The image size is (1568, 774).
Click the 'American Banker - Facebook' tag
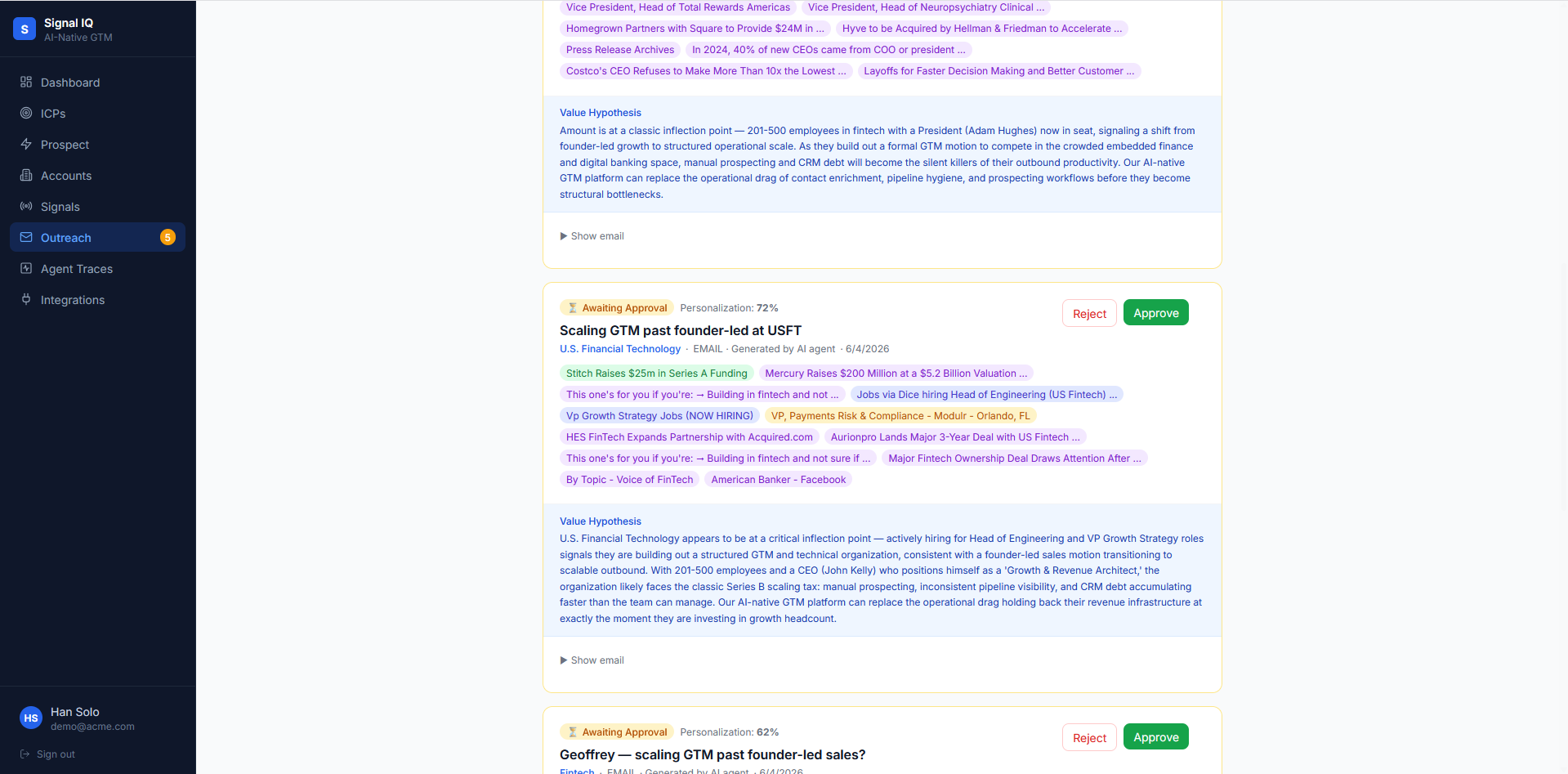[x=779, y=480]
